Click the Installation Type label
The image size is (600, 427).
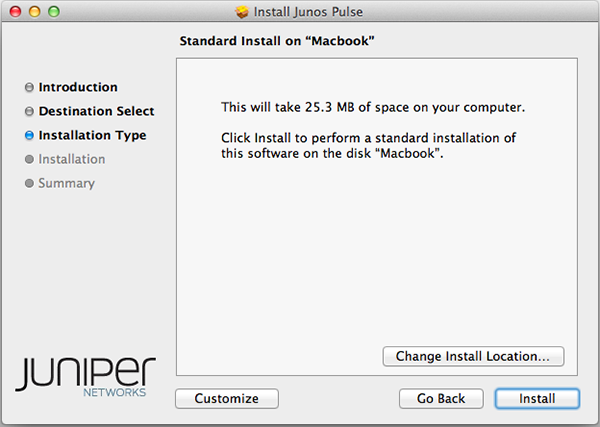92,136
